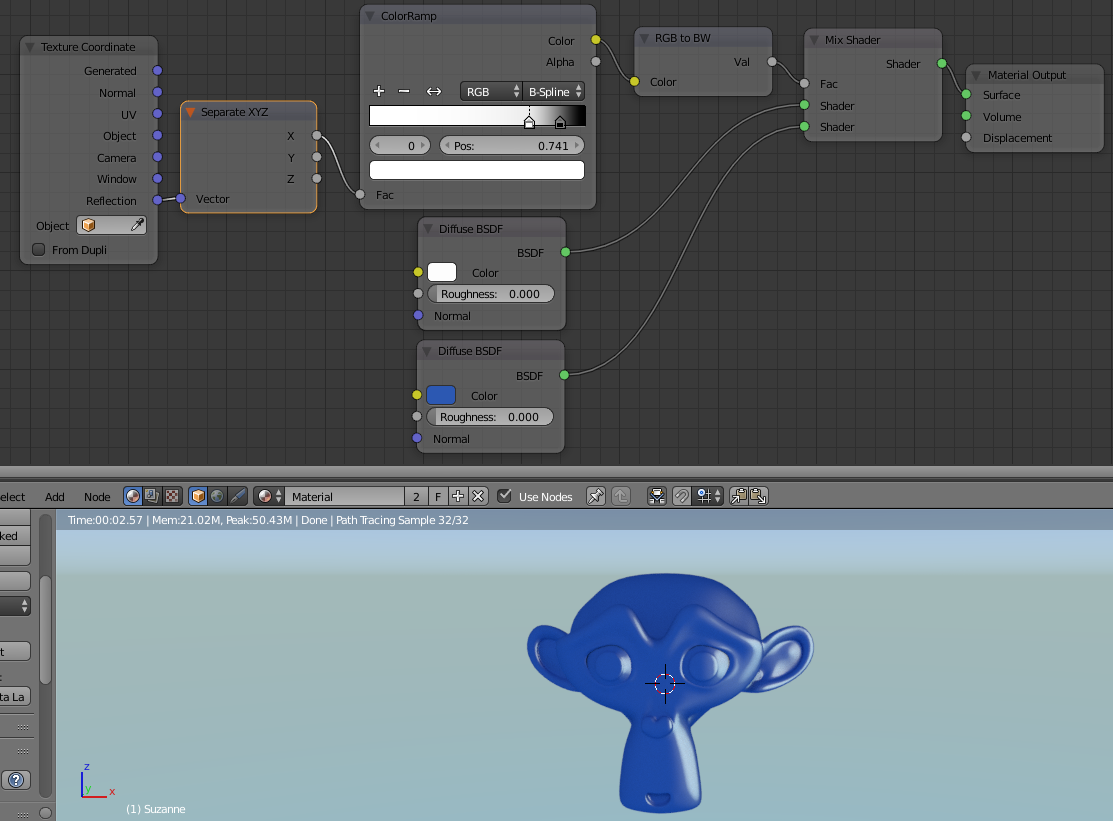Screen dimensions: 1113x821
Task: Add a new material with plus icon
Action: pyautogui.click(x=458, y=496)
